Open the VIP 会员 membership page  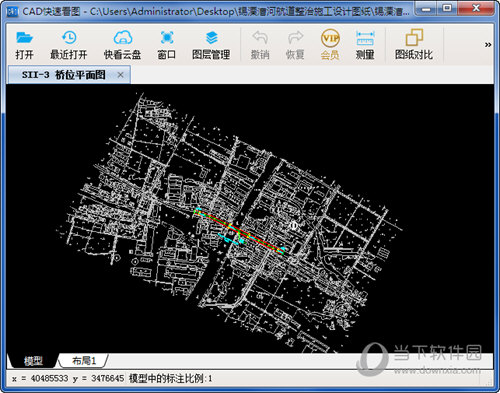[x=330, y=45]
